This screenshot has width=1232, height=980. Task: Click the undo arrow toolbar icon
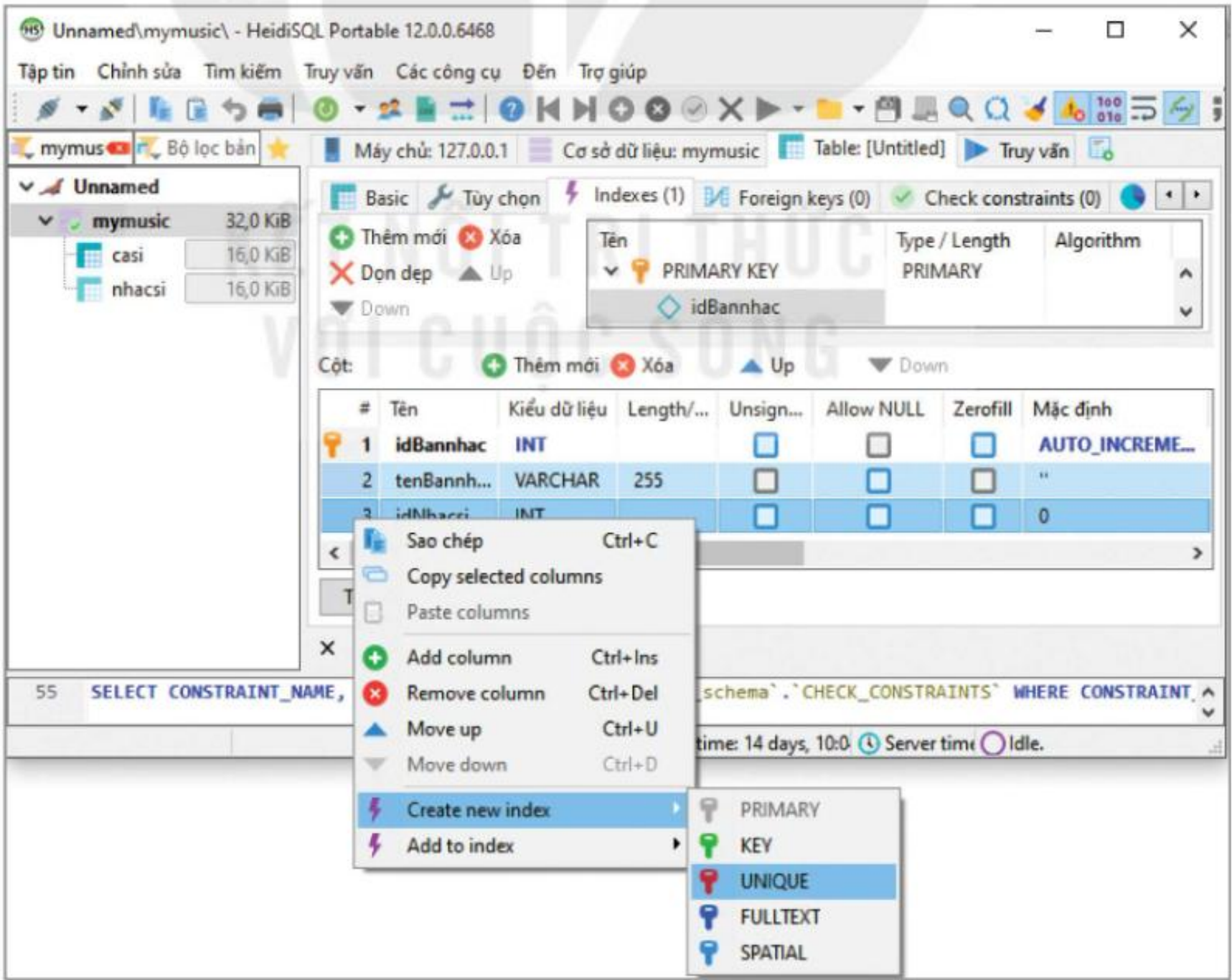[234, 109]
